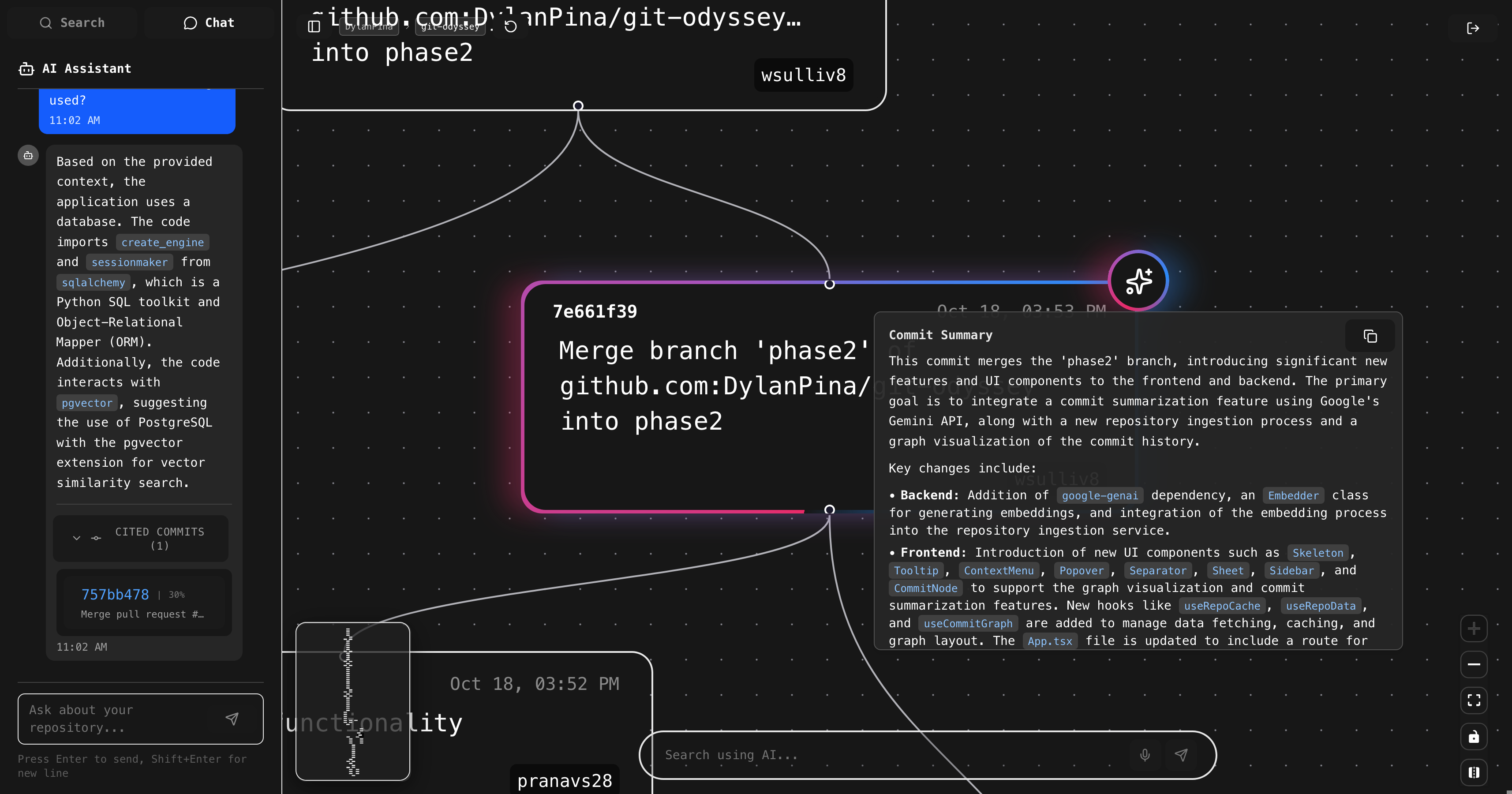Toggle the graph interactivity lock

pos(1473,737)
